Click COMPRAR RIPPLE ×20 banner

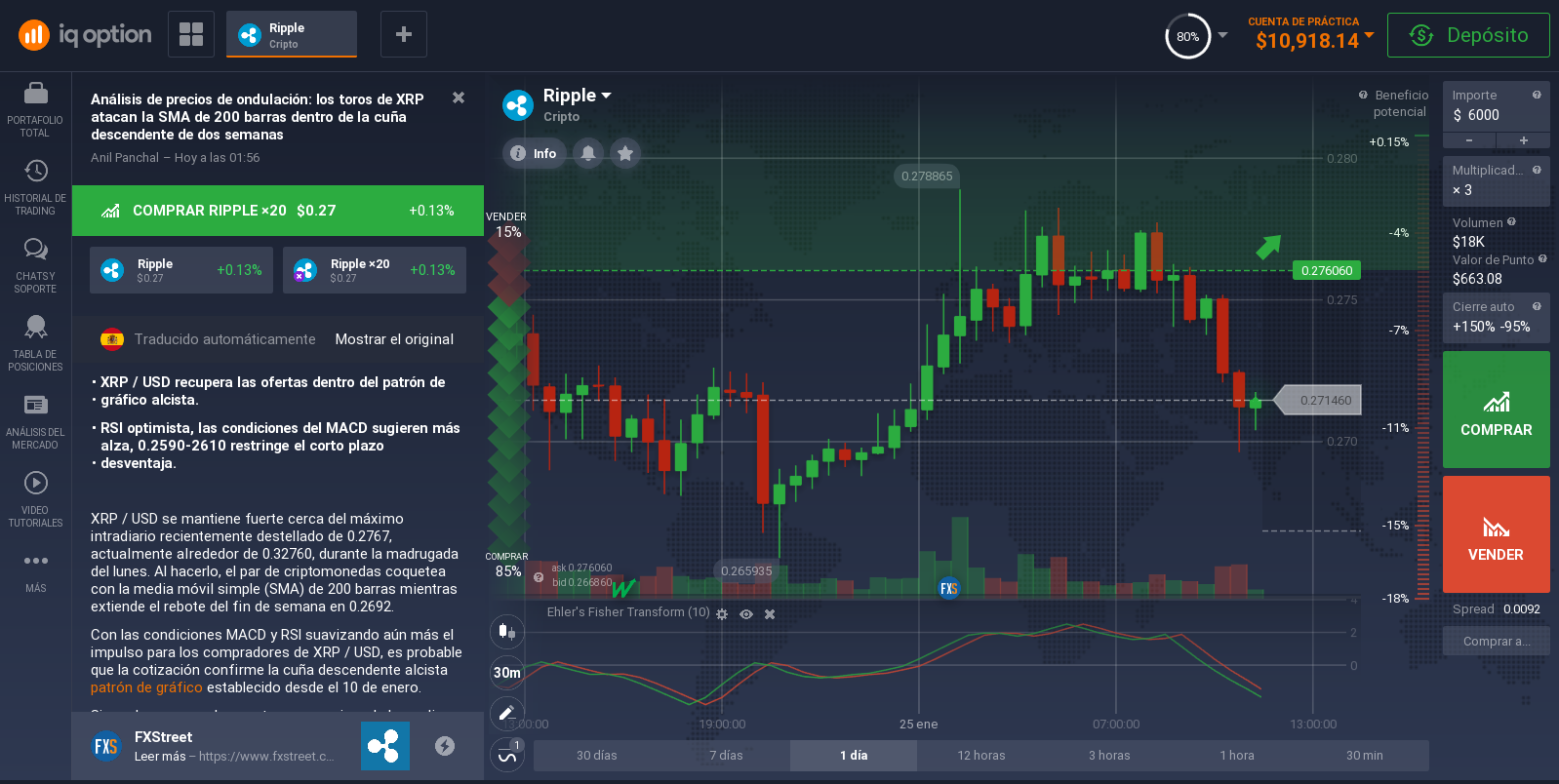tap(278, 211)
